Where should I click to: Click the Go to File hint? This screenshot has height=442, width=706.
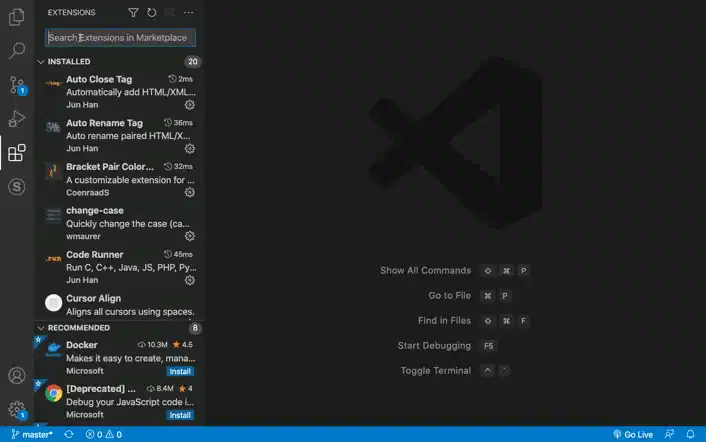(x=450, y=296)
